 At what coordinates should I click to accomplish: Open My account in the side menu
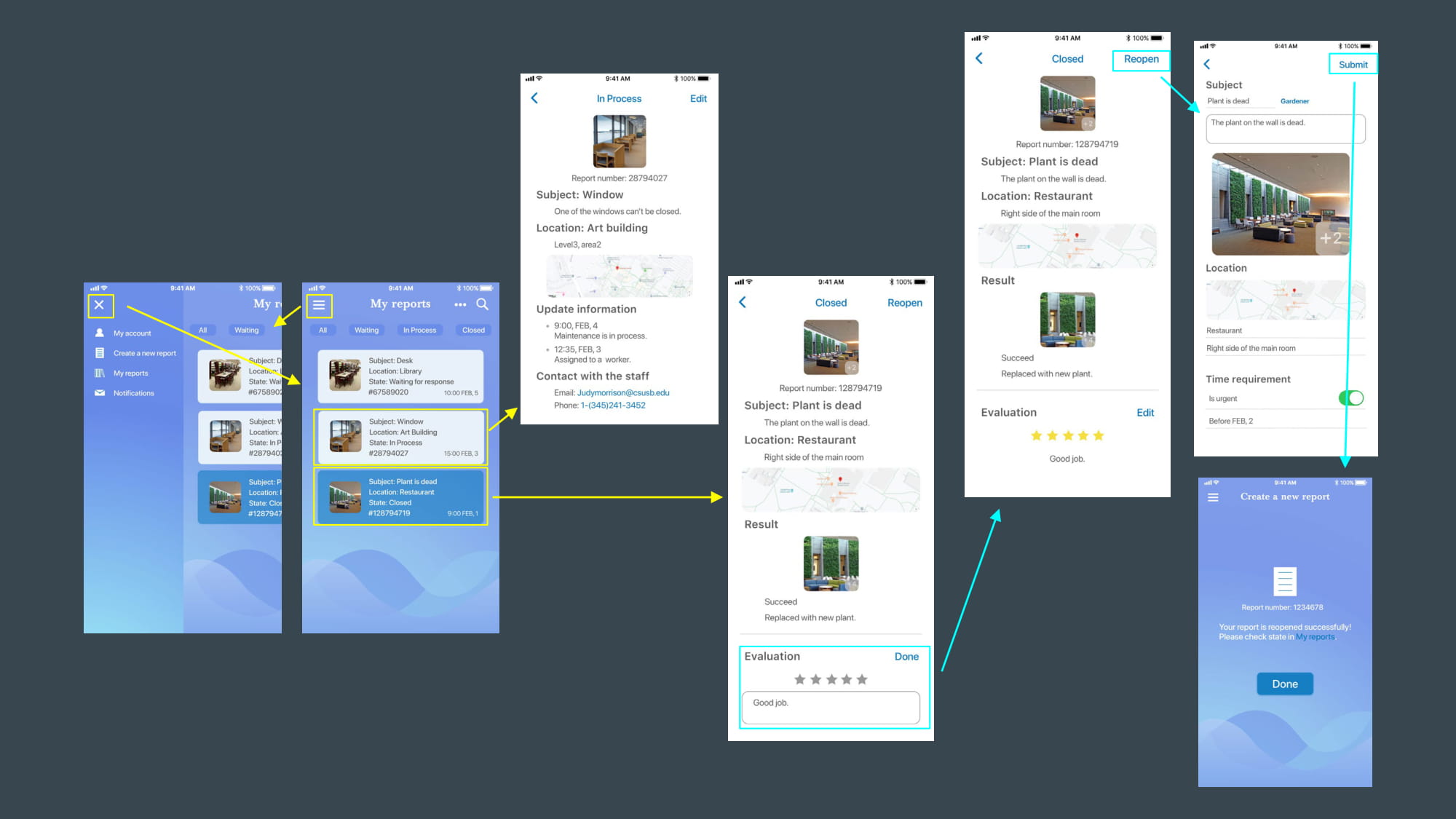(x=132, y=333)
